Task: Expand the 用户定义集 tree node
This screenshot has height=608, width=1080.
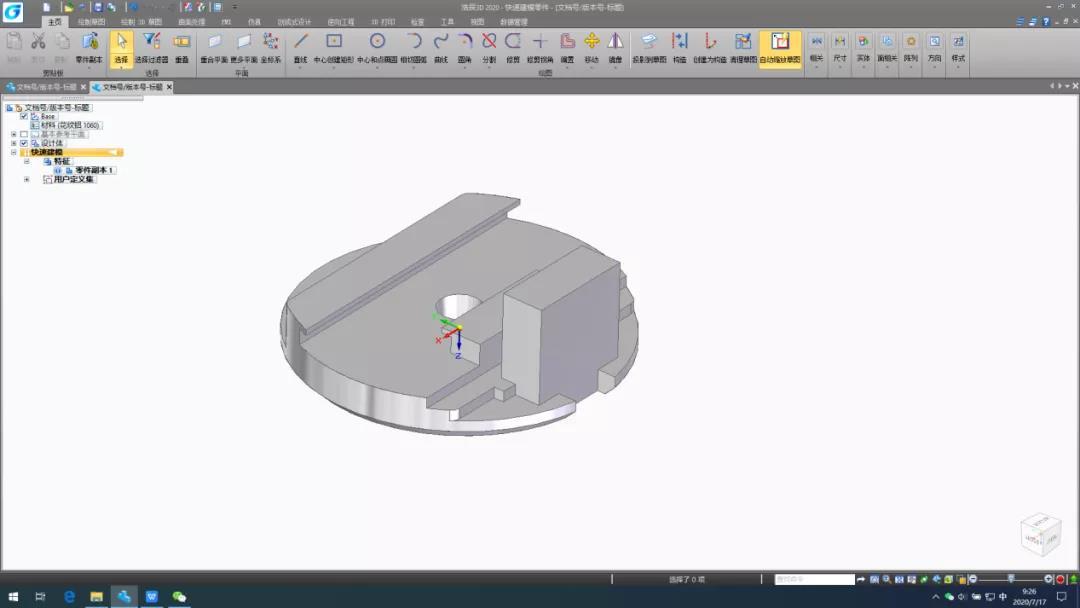Action: 27,179
